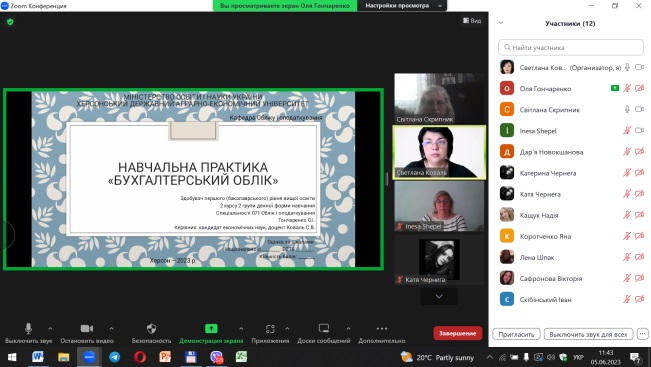
Task: Open Telegram from the Windows taskbar
Action: pyautogui.click(x=115, y=357)
